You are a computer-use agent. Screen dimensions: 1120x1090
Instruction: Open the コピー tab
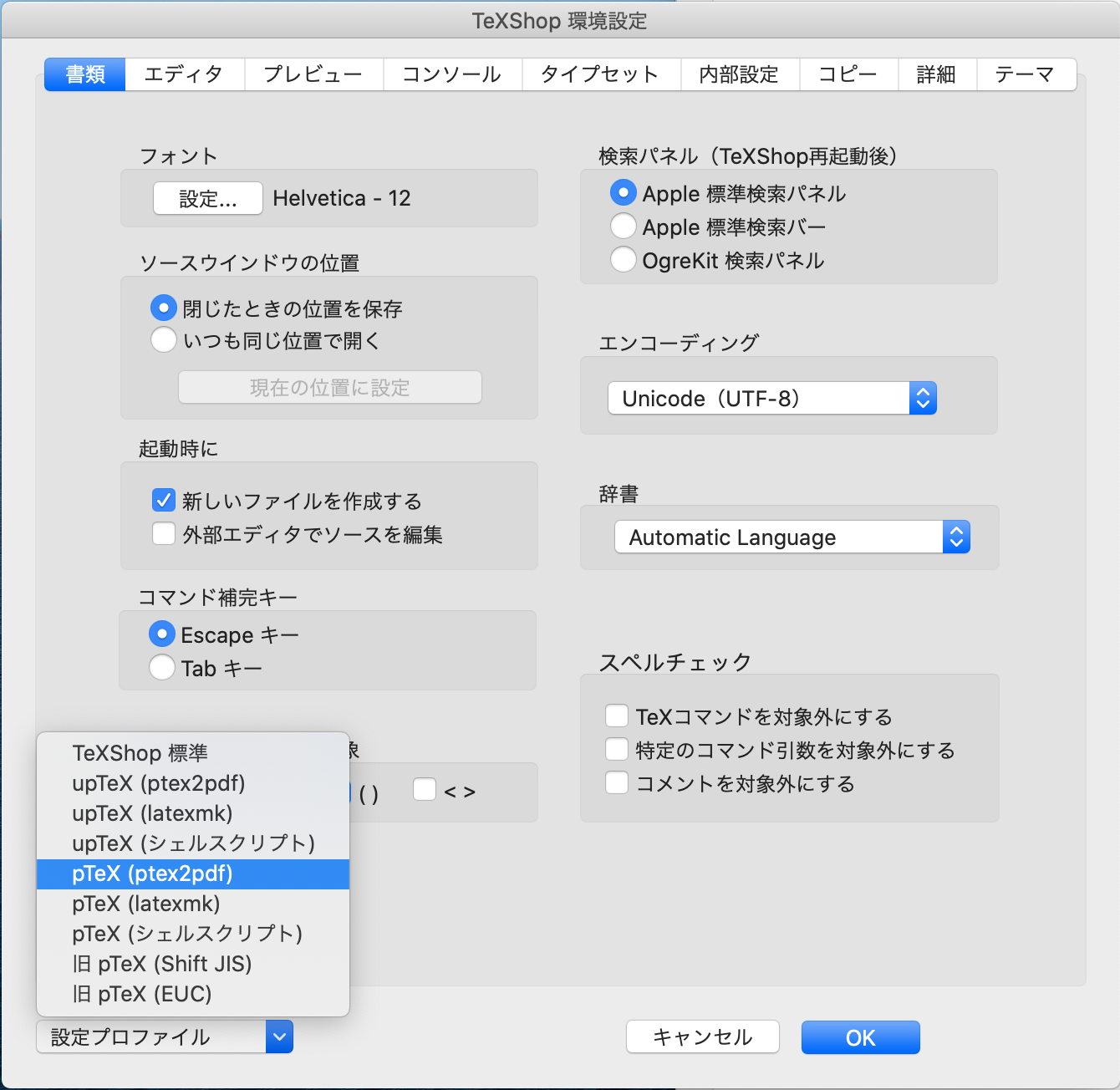[x=848, y=74]
